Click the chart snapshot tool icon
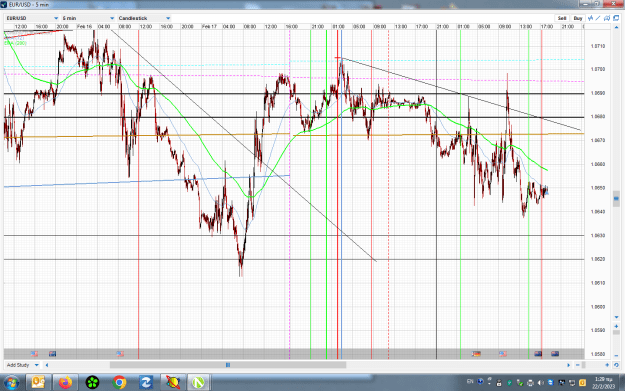 [x=607, y=18]
